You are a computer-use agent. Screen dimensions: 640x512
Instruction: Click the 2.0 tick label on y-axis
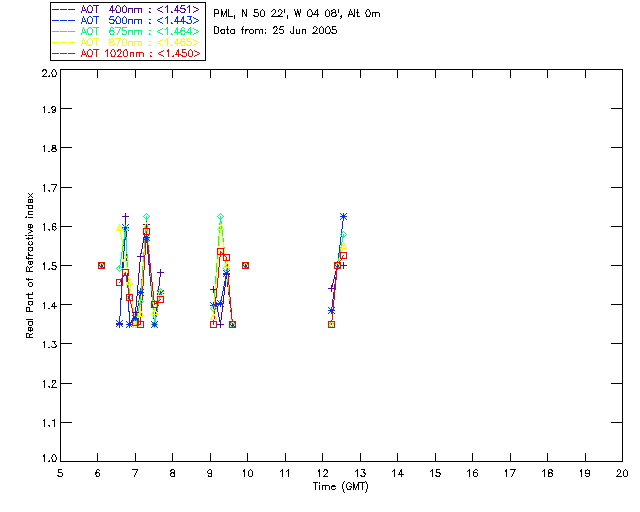click(48, 74)
